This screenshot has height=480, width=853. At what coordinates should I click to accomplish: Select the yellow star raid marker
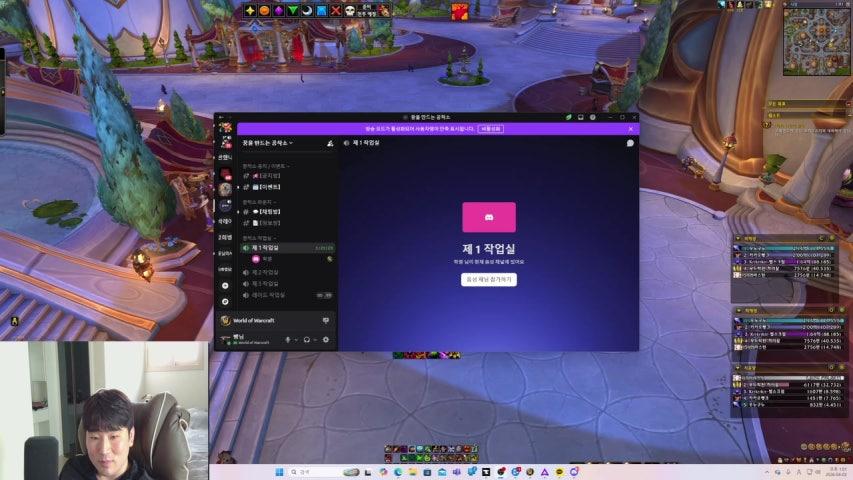(x=250, y=10)
